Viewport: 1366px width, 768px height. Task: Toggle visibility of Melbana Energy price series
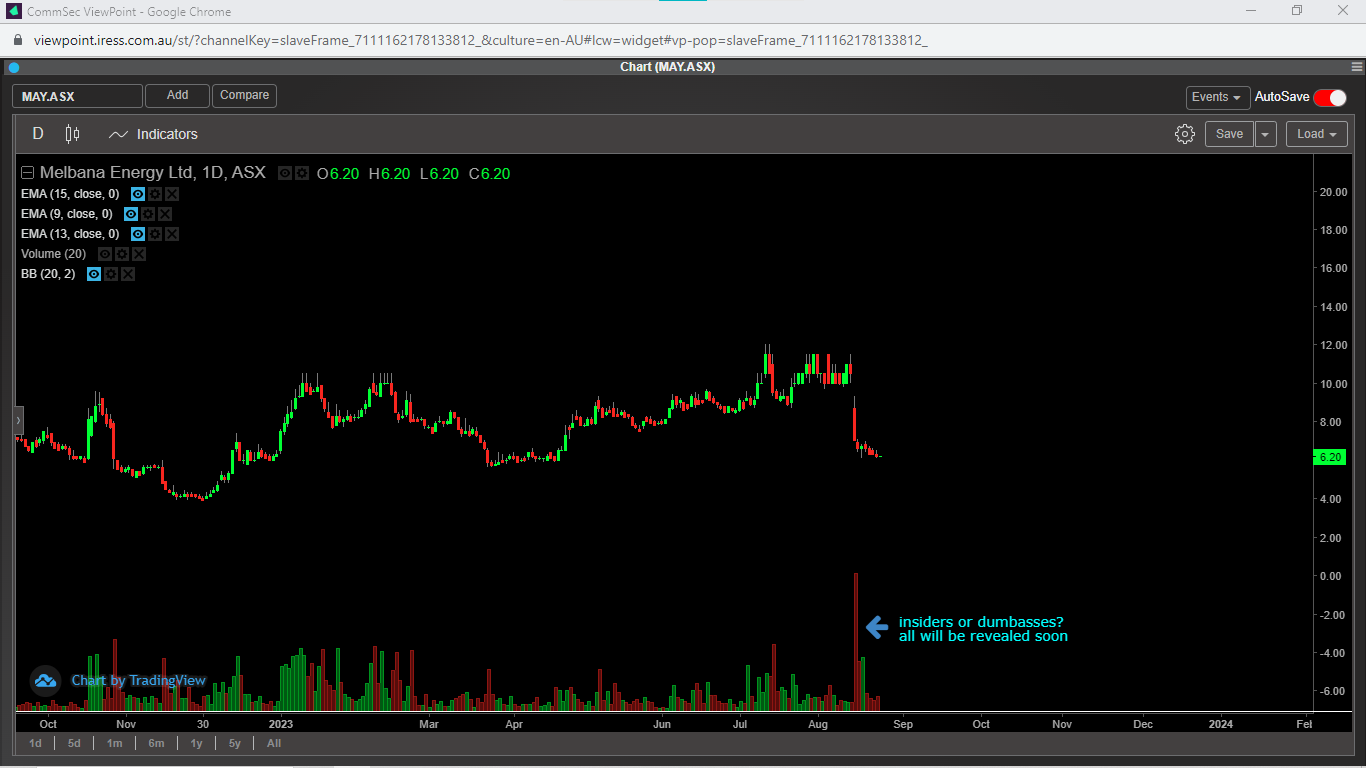pyautogui.click(x=285, y=173)
